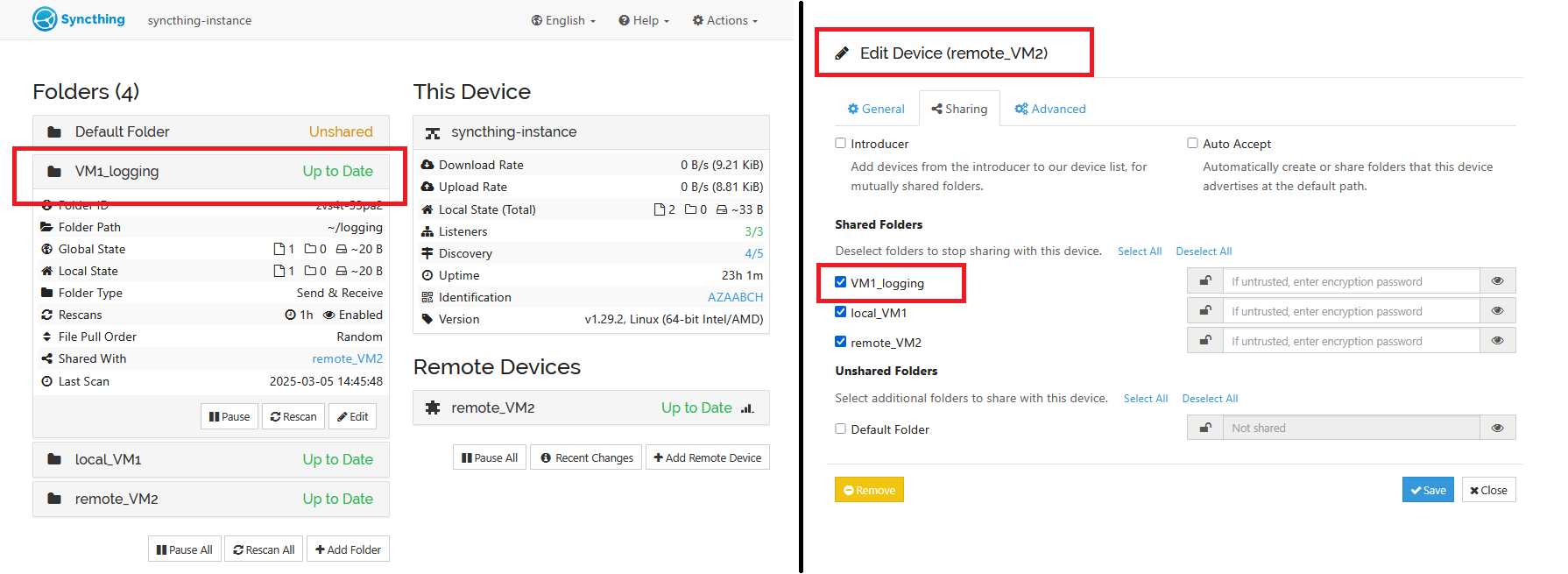Uncheck the local_VM1 shared folder
The image size is (1568, 574).
[841, 312]
